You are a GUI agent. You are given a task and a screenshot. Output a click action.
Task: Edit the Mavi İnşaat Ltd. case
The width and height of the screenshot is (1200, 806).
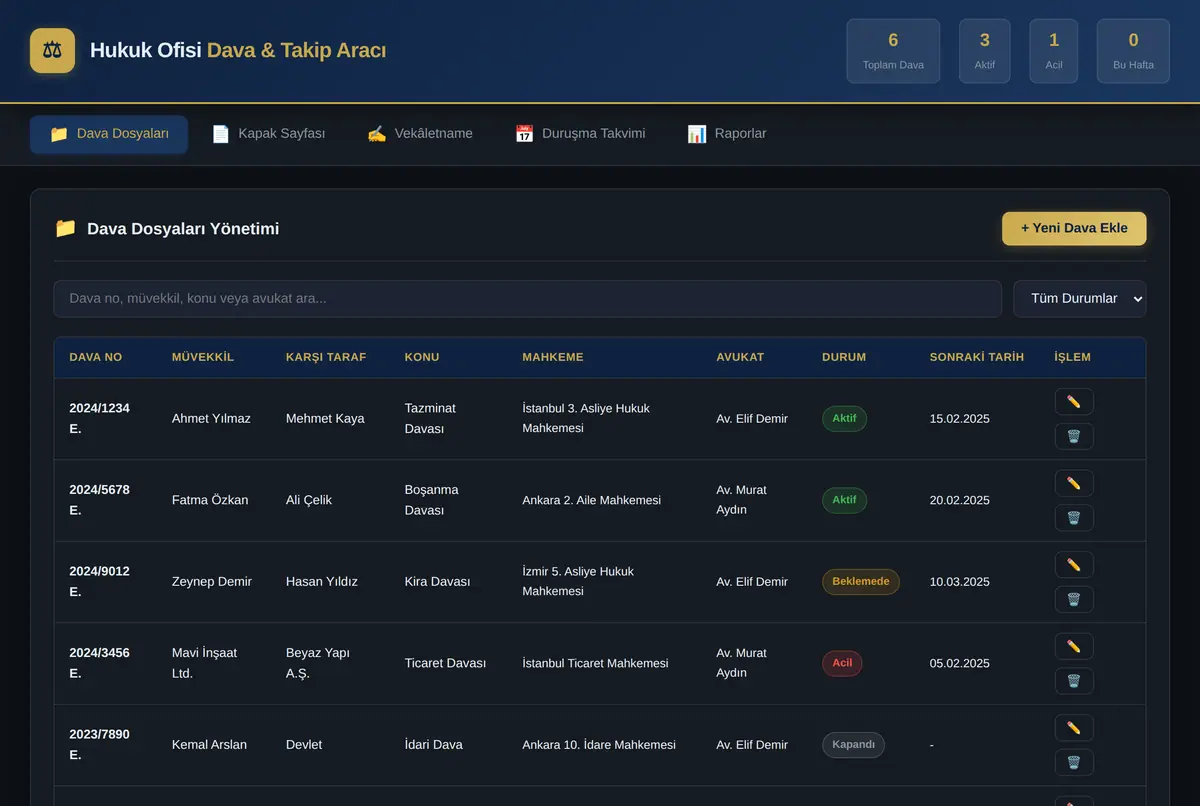(1074, 646)
